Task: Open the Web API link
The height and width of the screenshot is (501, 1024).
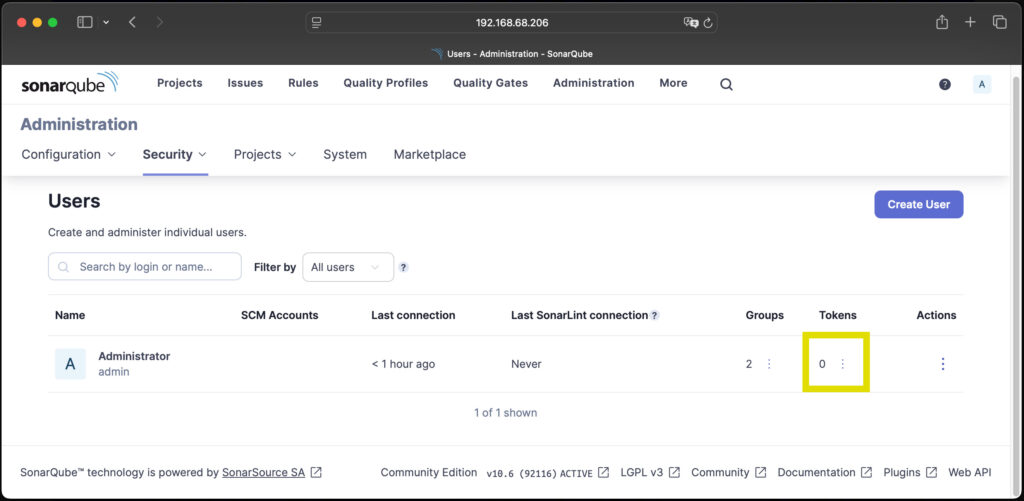Action: click(970, 472)
